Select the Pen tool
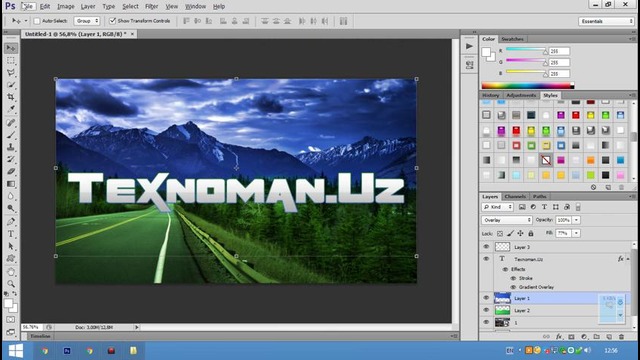The height and width of the screenshot is (360, 640). 11,222
